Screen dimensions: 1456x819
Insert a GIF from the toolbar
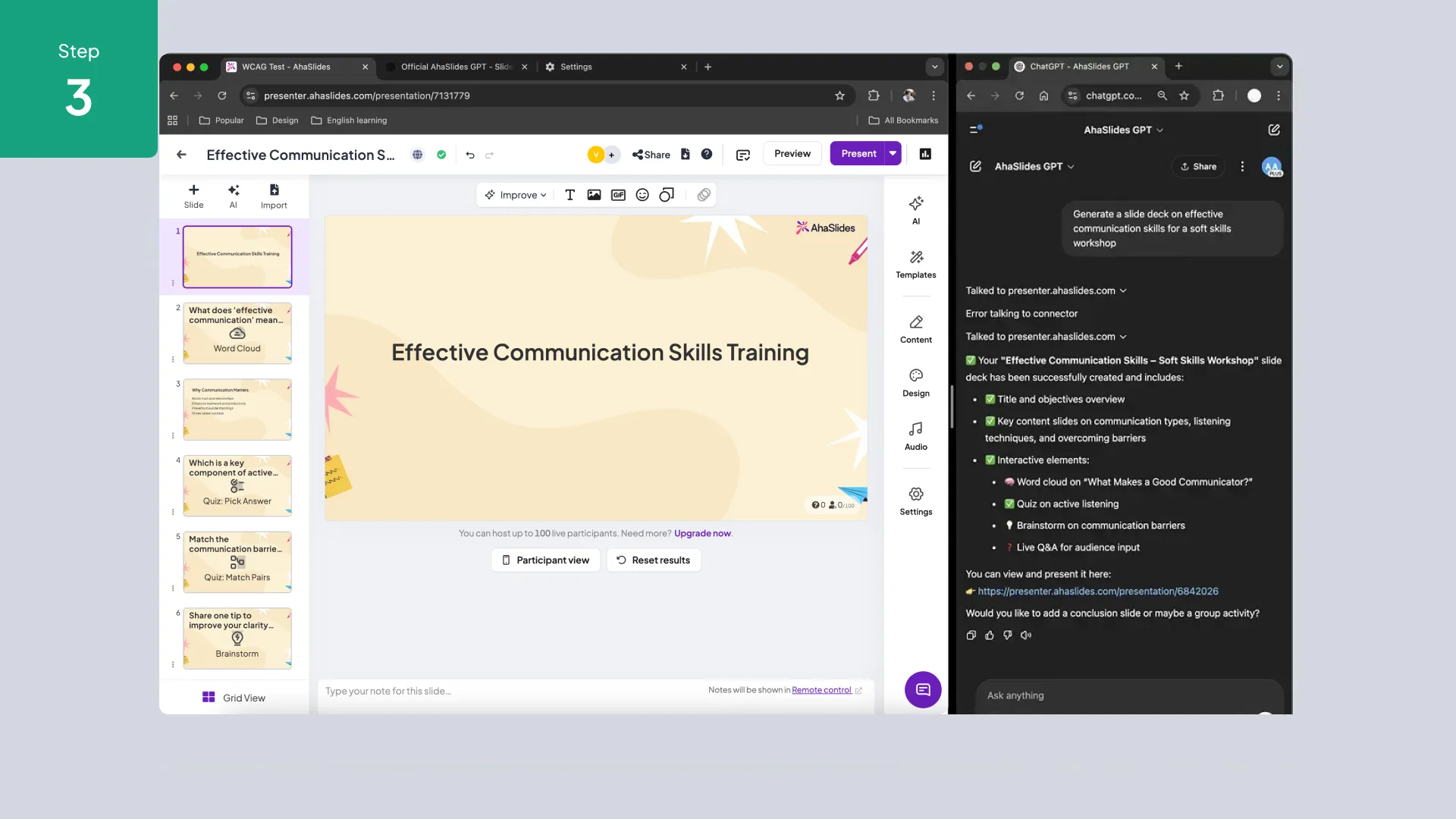(x=618, y=195)
